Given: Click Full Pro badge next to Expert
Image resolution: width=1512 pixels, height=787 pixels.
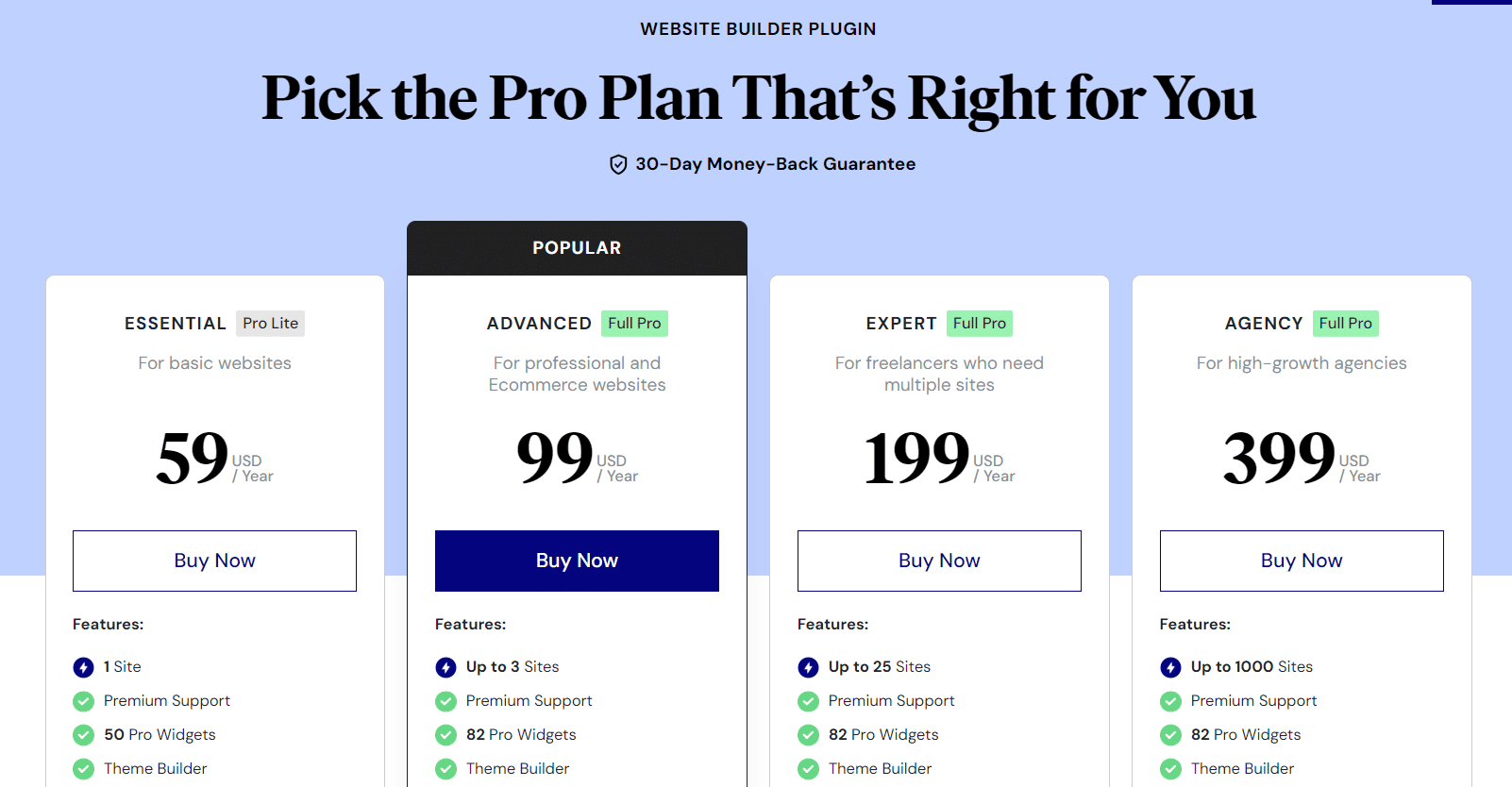Looking at the screenshot, I should tap(980, 324).
